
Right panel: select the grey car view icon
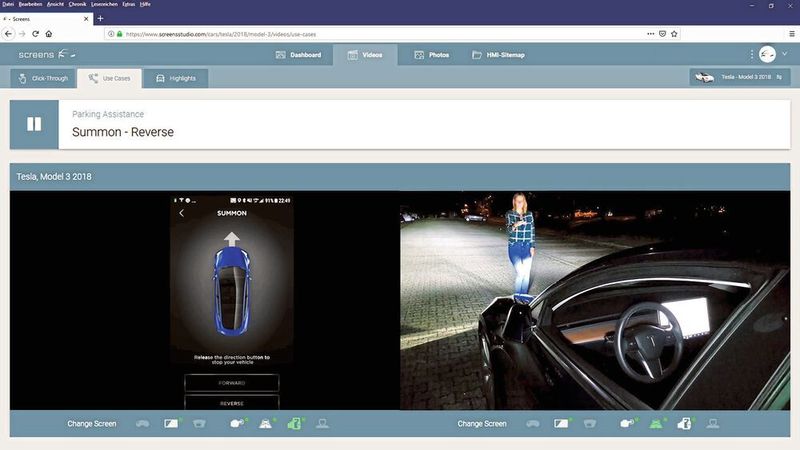pyautogui.click(x=533, y=423)
